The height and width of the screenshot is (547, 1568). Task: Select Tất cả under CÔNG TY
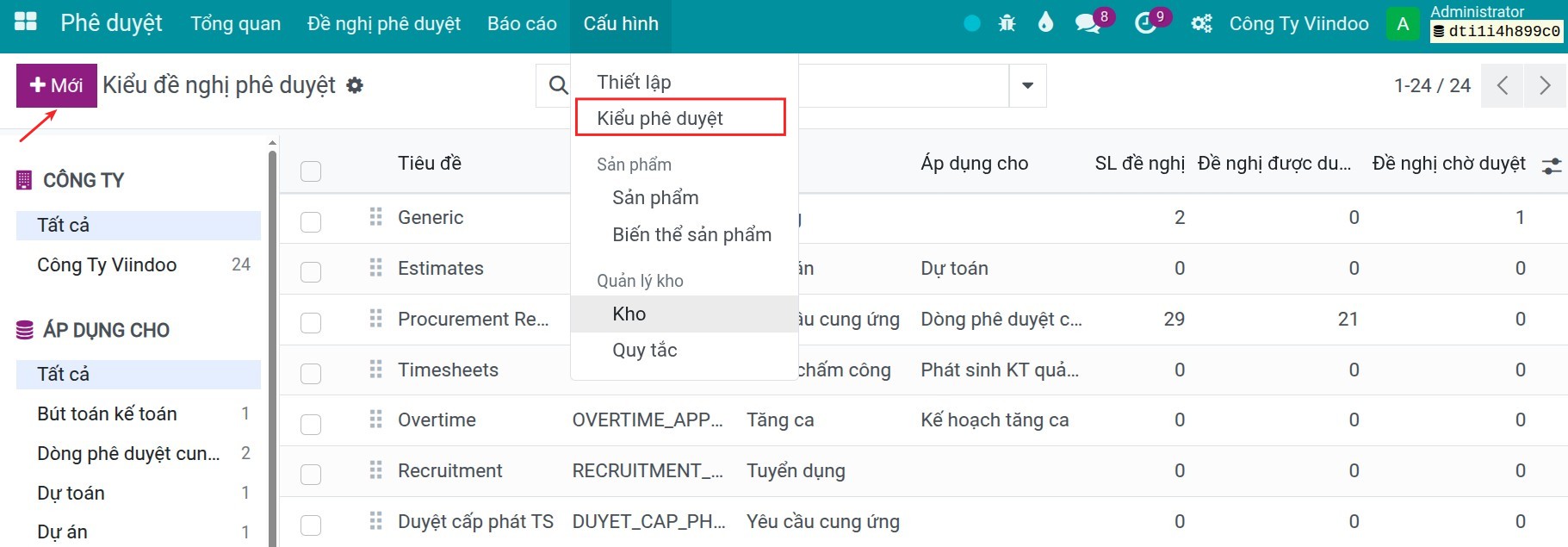pos(139,225)
